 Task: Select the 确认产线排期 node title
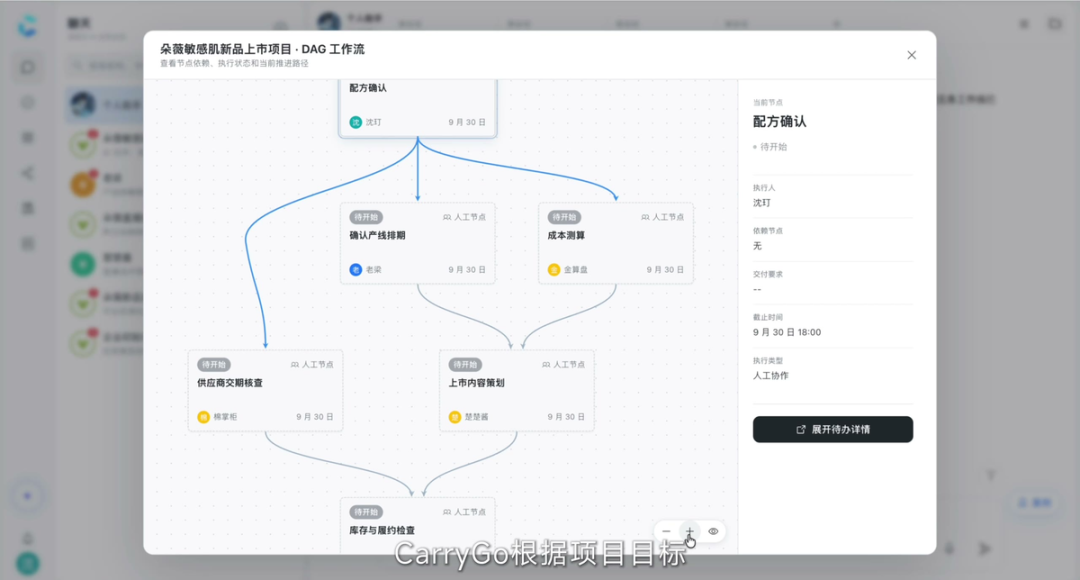click(377, 236)
